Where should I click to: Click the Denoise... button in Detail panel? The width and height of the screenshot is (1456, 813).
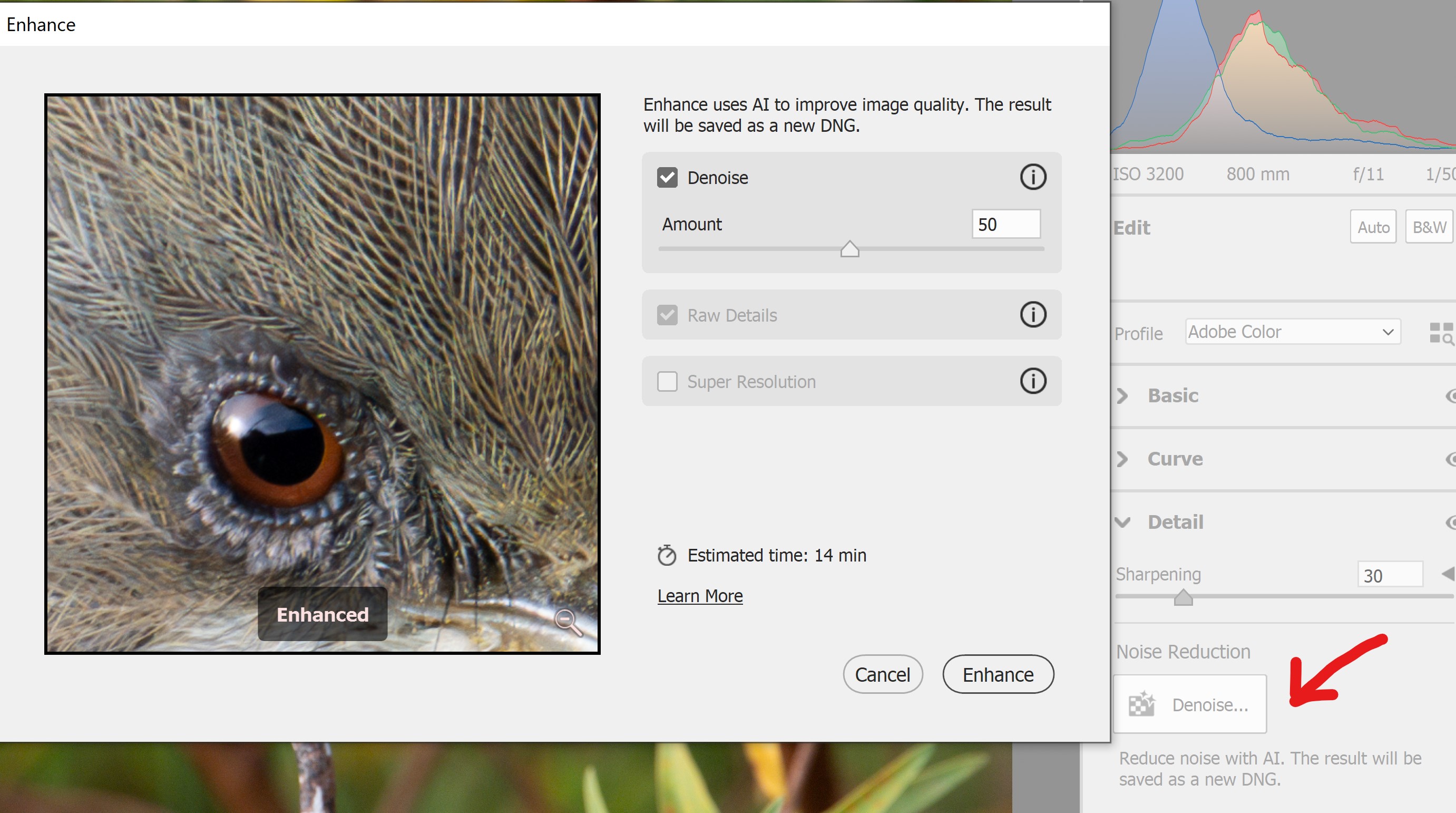[1190, 704]
